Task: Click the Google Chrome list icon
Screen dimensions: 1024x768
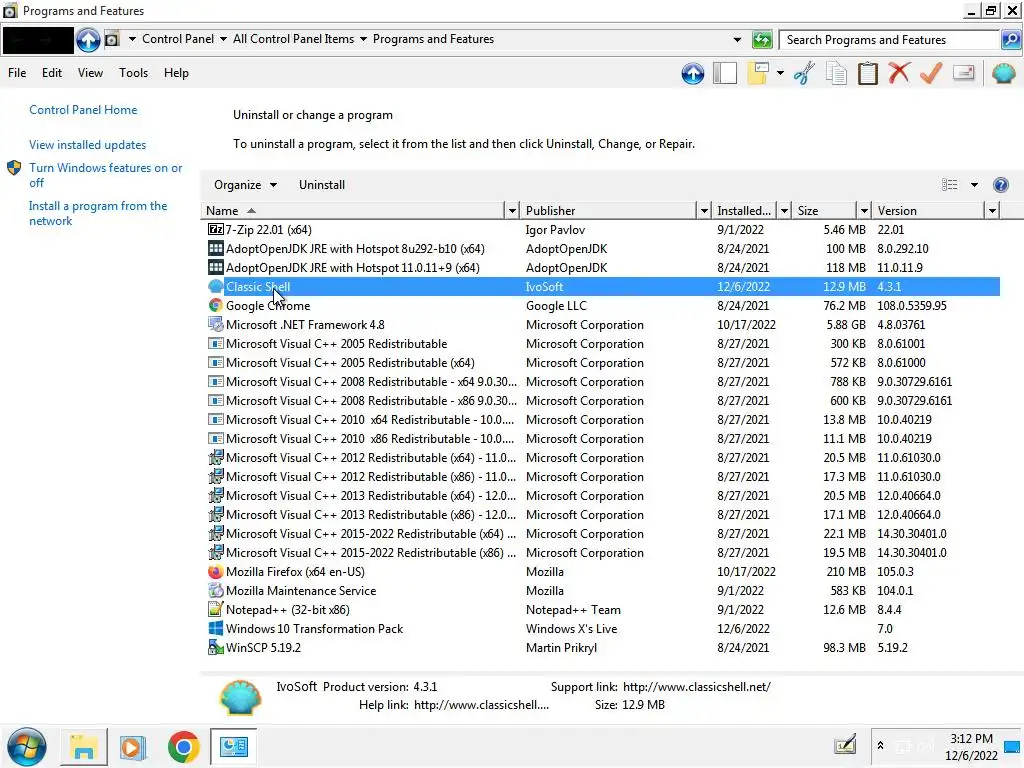Action: [216, 306]
